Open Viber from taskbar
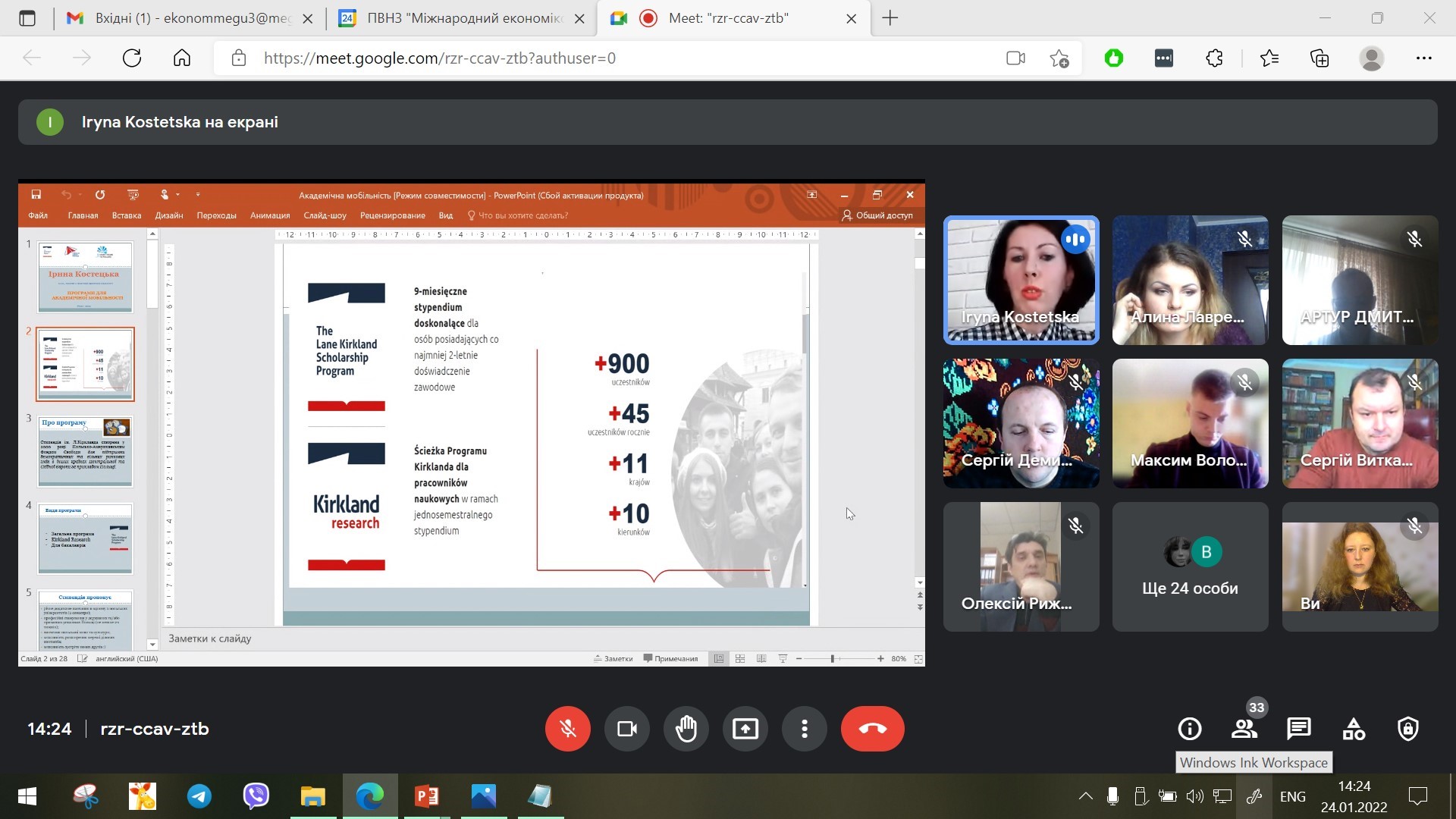The width and height of the screenshot is (1456, 819). (x=256, y=796)
